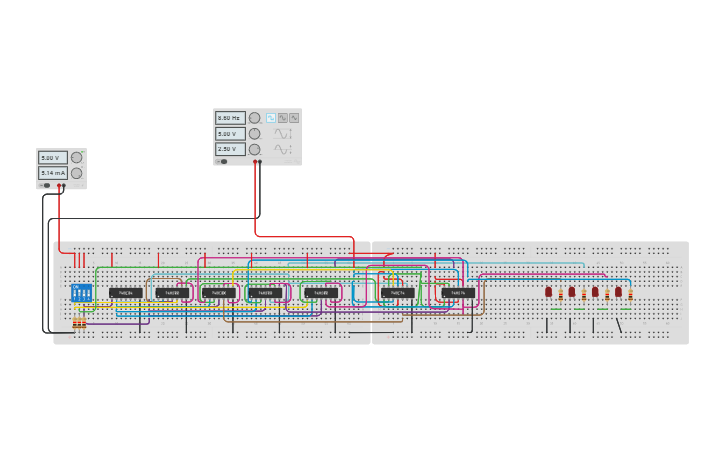Click the power supply current knob
Image resolution: width=725 pixels, height=453 pixels.
click(76, 173)
